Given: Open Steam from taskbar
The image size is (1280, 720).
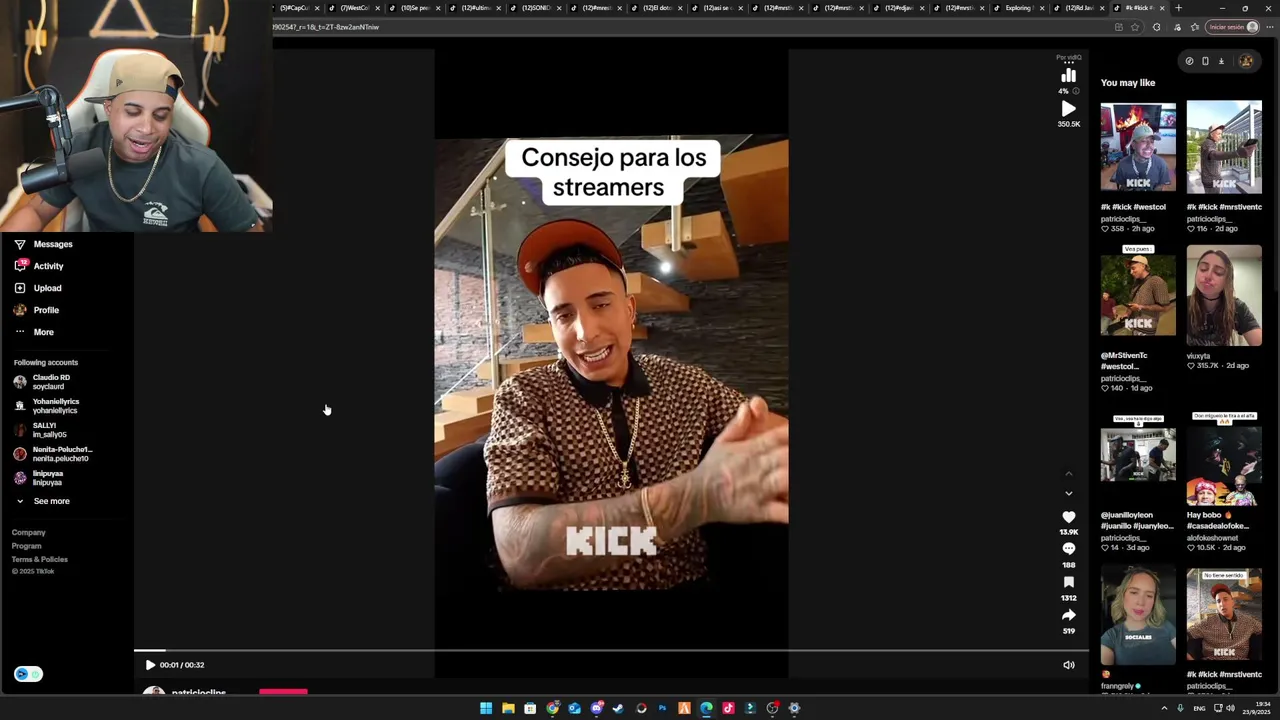Looking at the screenshot, I should 618,708.
